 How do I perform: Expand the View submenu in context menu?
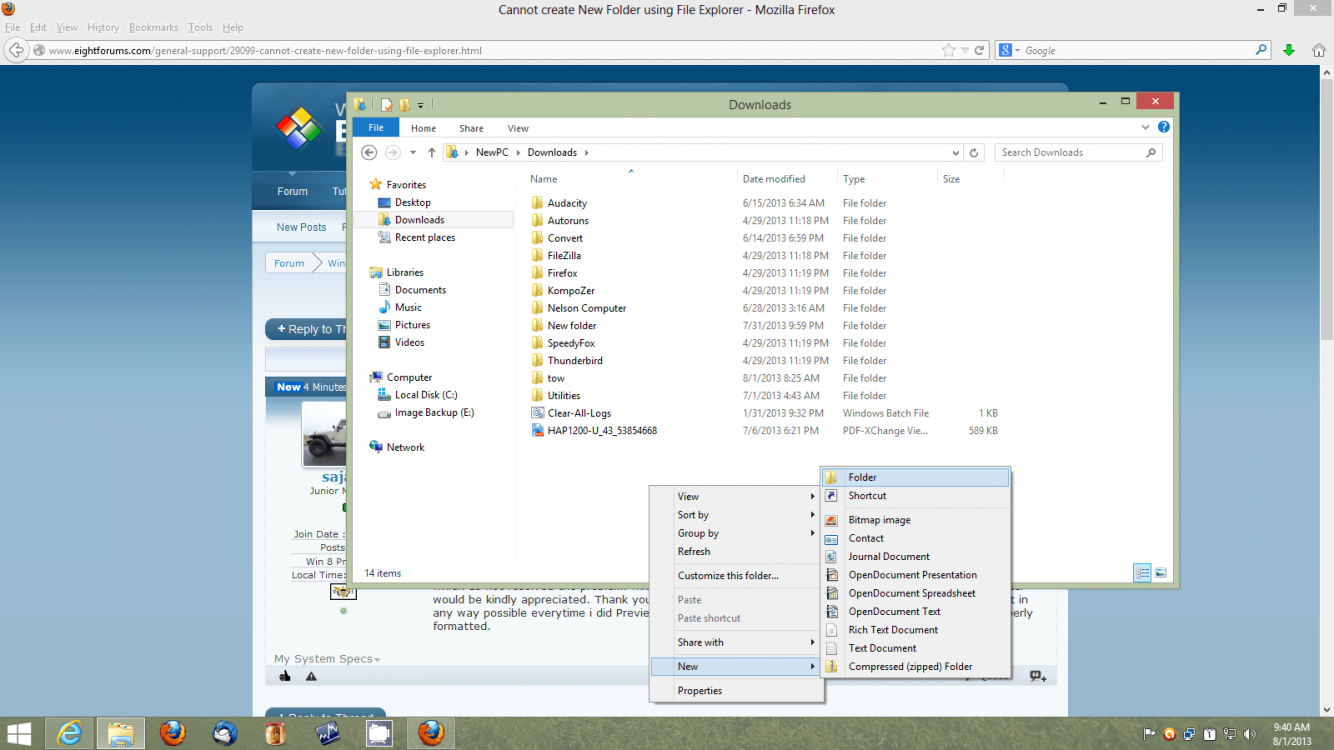click(x=736, y=496)
